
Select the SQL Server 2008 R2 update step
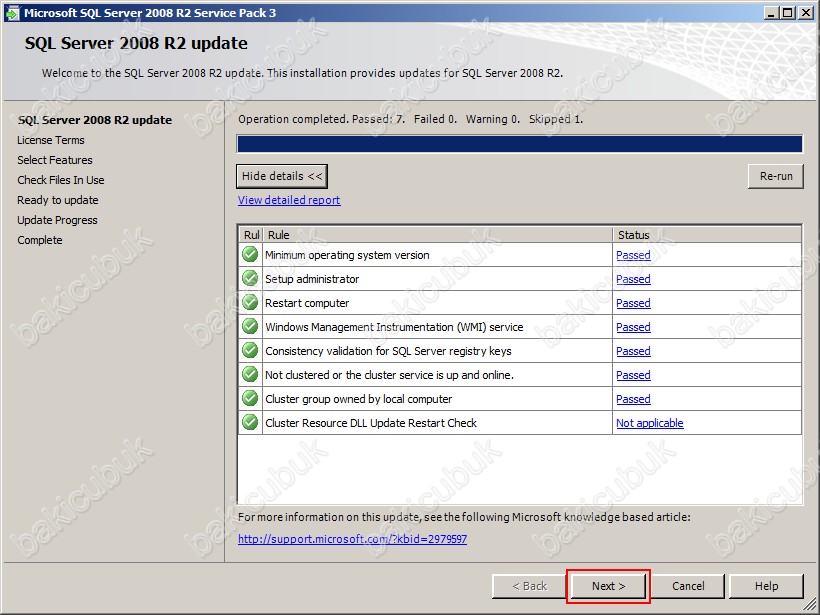(95, 120)
